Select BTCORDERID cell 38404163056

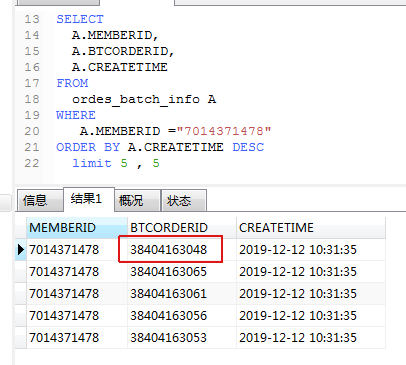[x=182, y=316]
